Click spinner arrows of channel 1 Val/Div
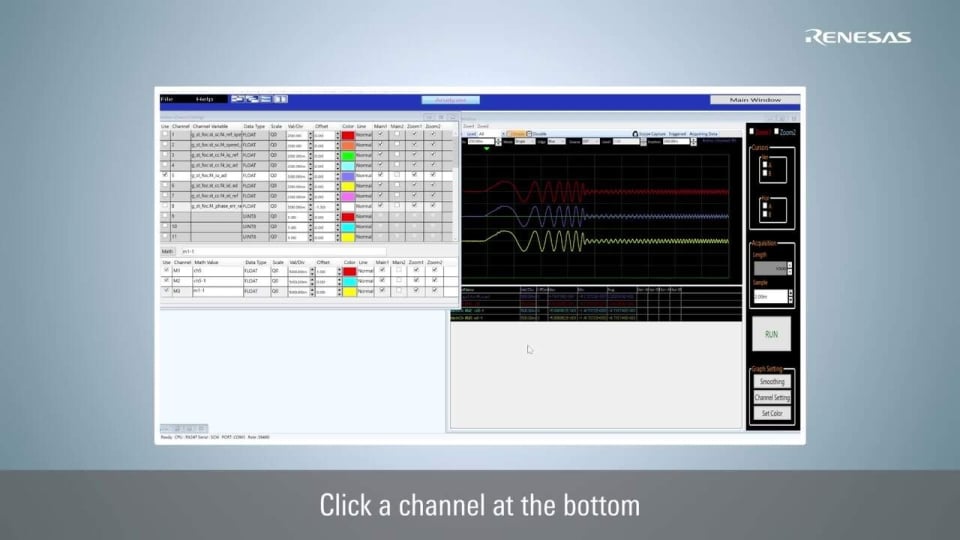The height and width of the screenshot is (540, 960). 310,135
